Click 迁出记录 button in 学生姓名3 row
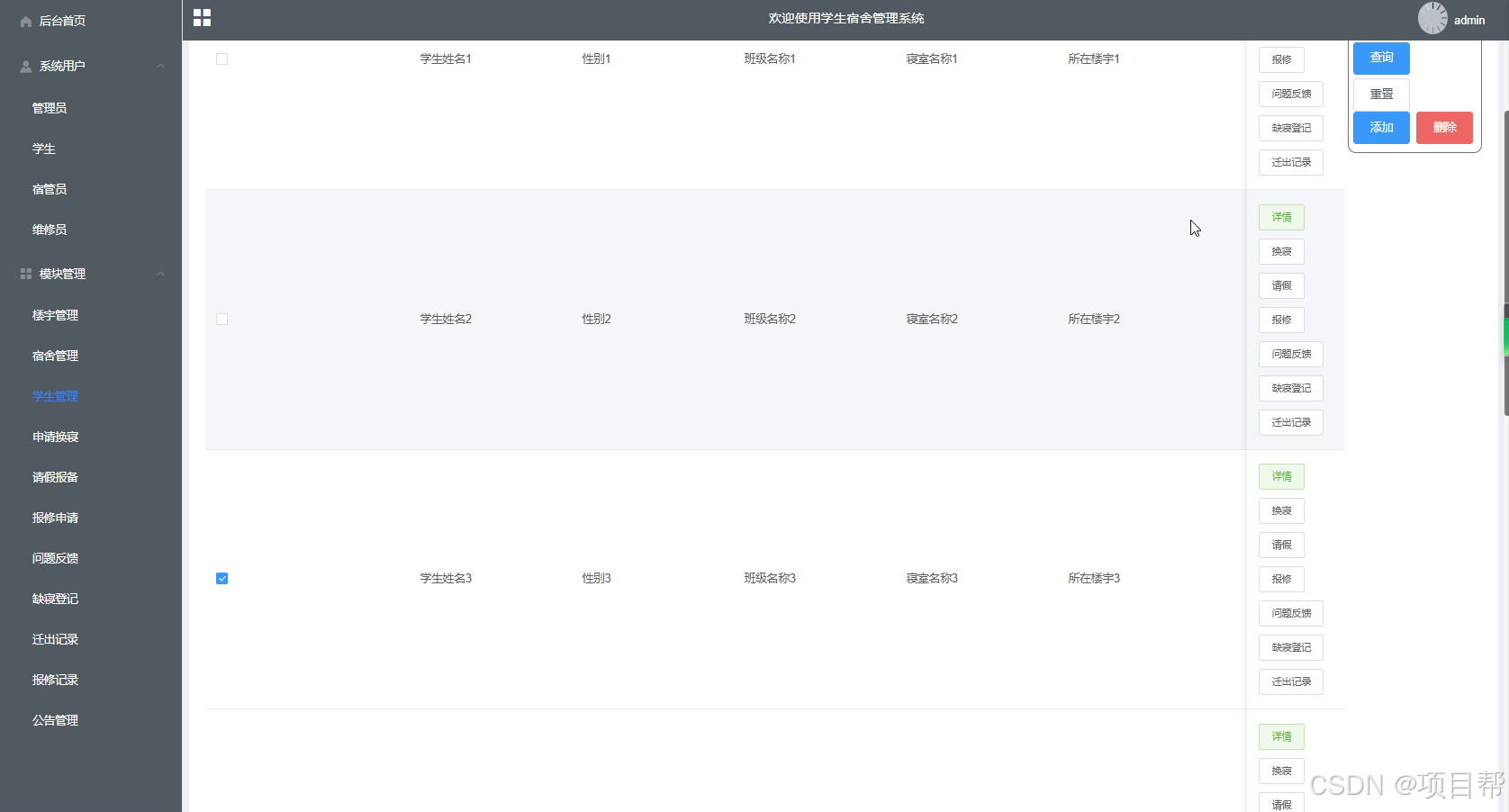Image resolution: width=1509 pixels, height=812 pixels. click(1291, 681)
